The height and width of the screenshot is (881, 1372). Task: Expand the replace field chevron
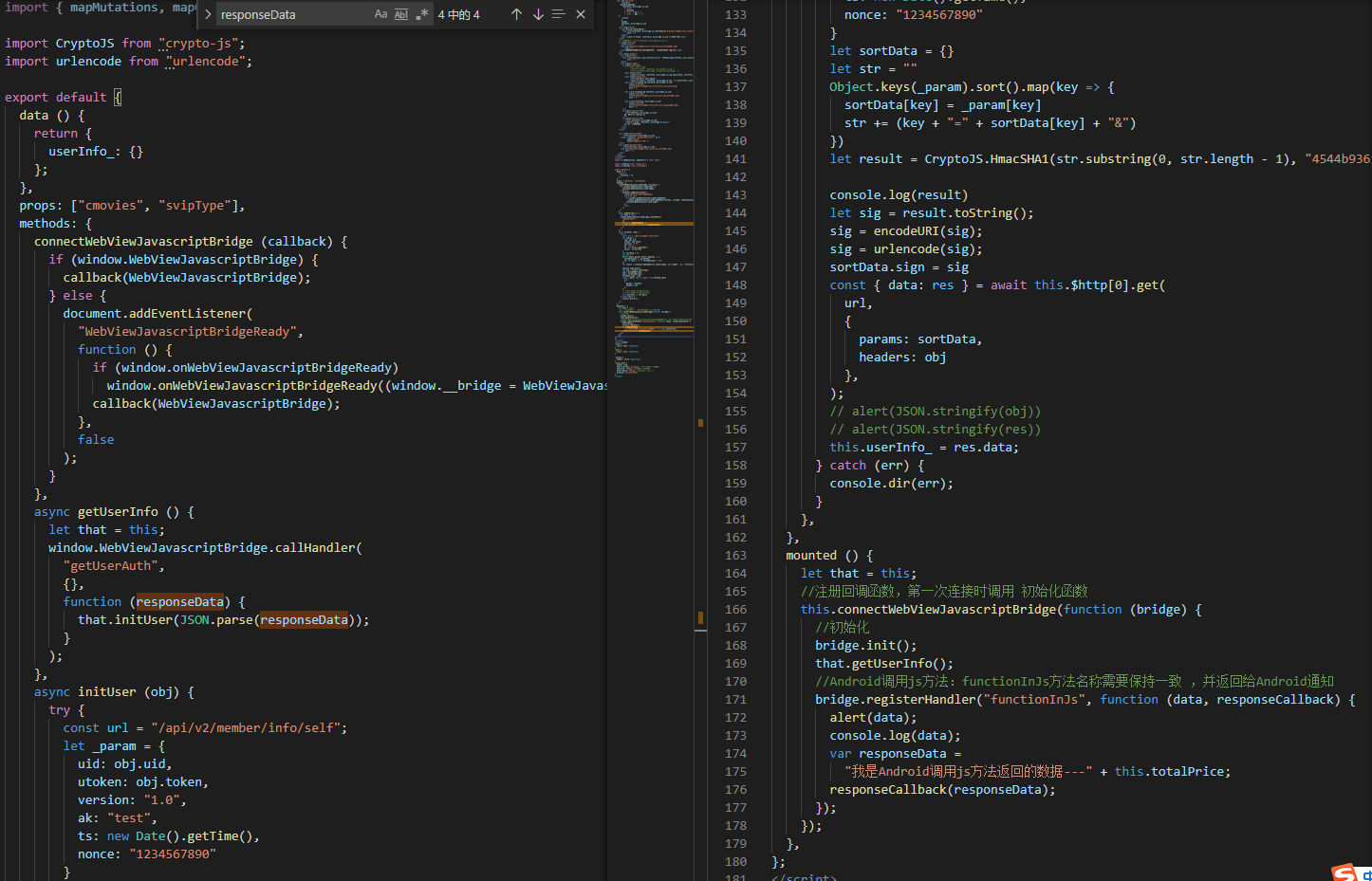click(x=208, y=14)
